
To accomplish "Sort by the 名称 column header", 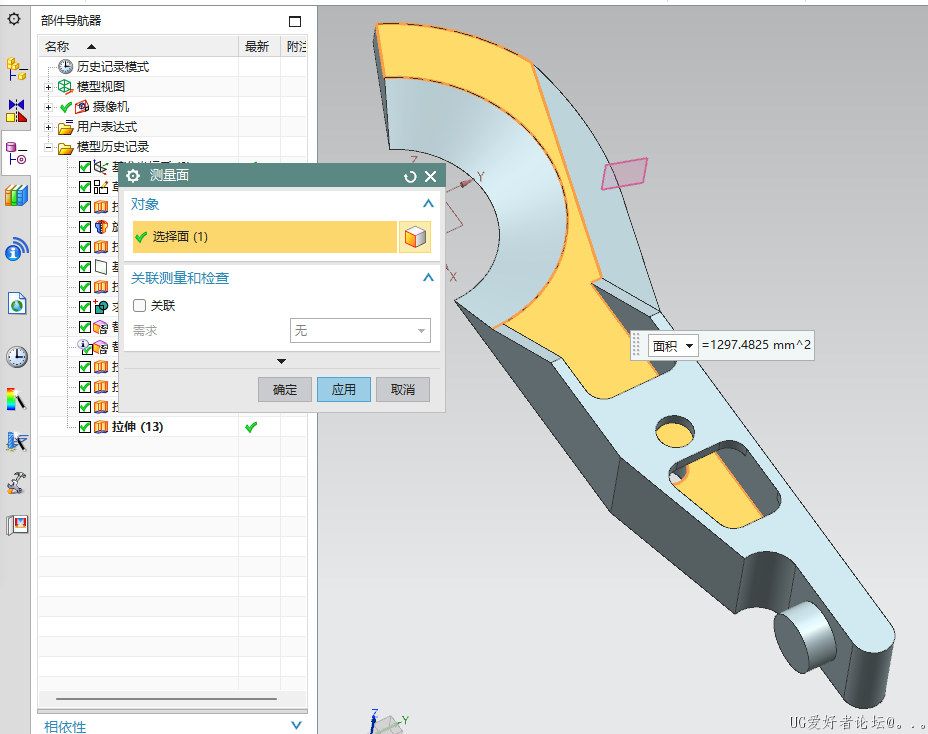I will click(70, 46).
